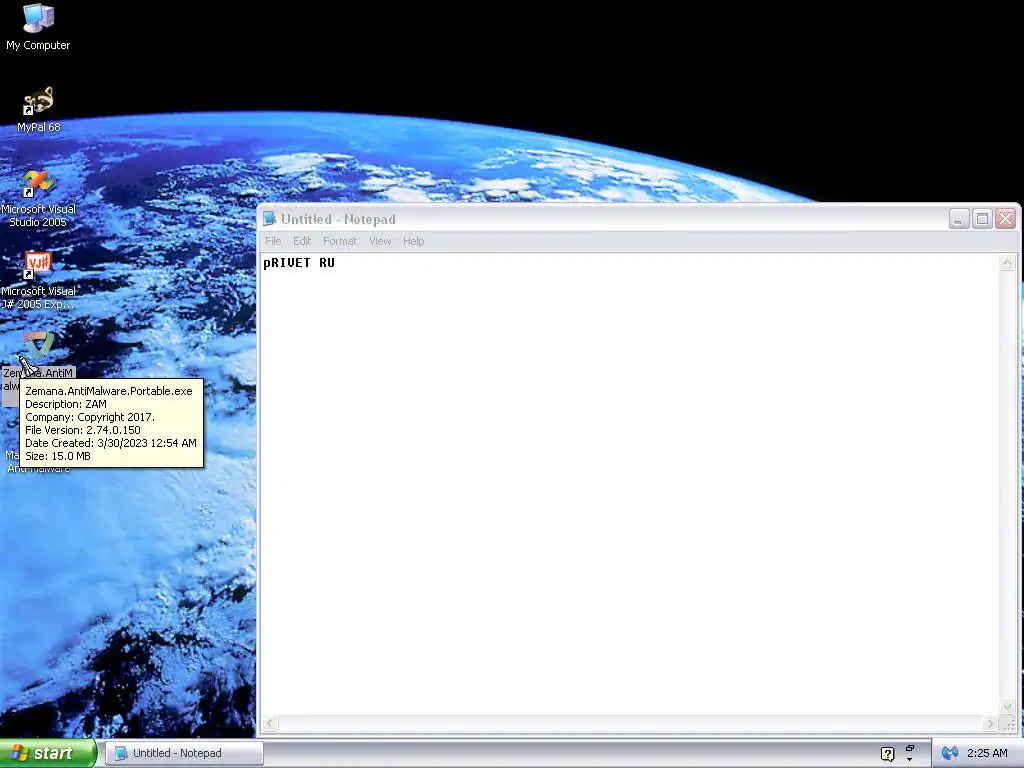
Task: Close the Notepad window
Action: (x=1006, y=219)
